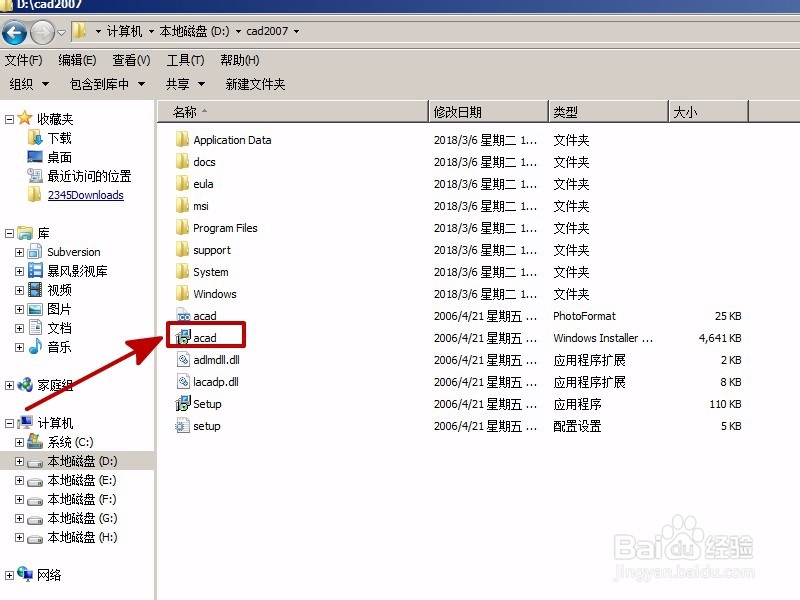
Task: Open the 编辑(E) menu
Action: [x=77, y=60]
